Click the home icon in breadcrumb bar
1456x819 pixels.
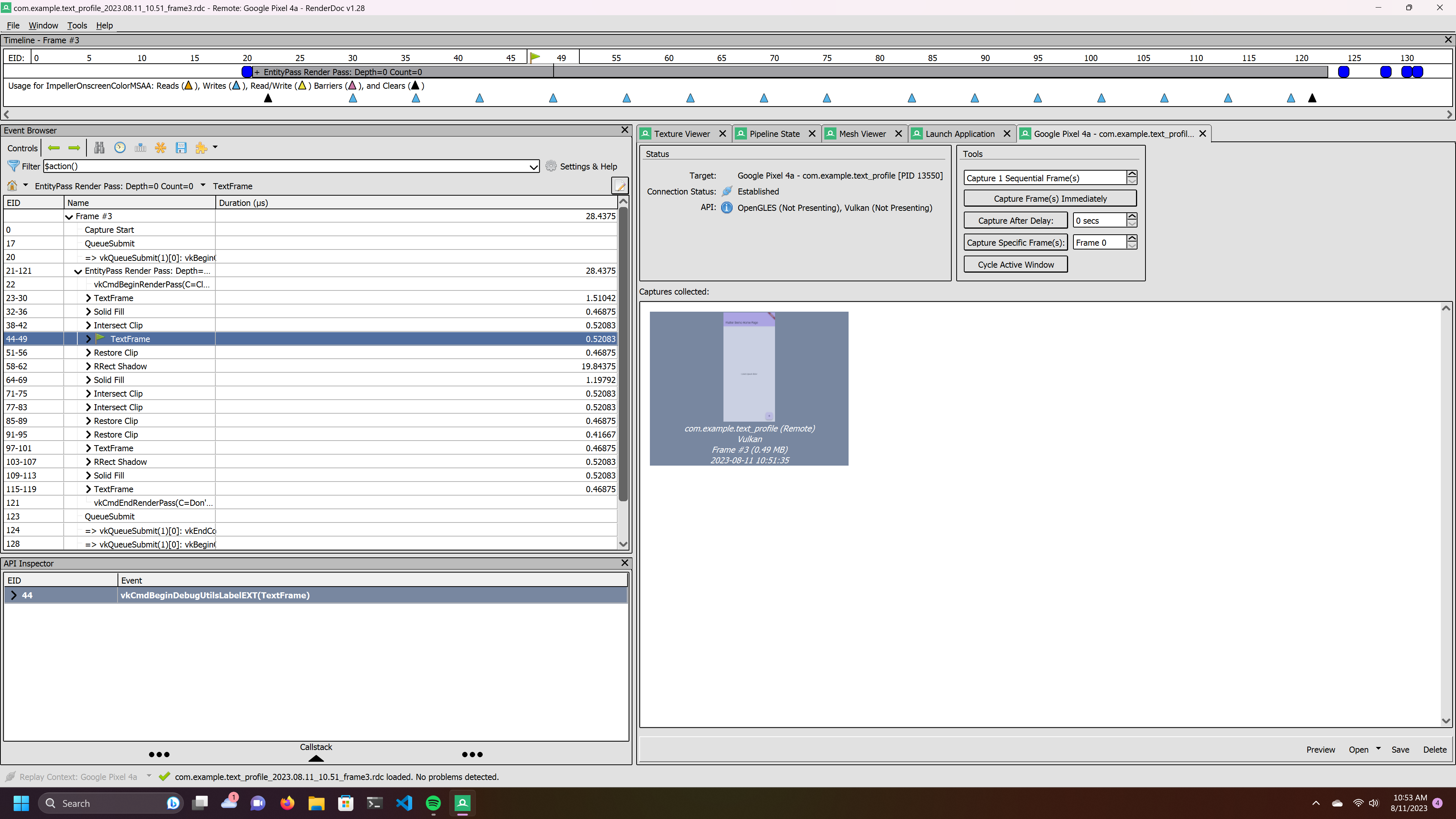[12, 186]
